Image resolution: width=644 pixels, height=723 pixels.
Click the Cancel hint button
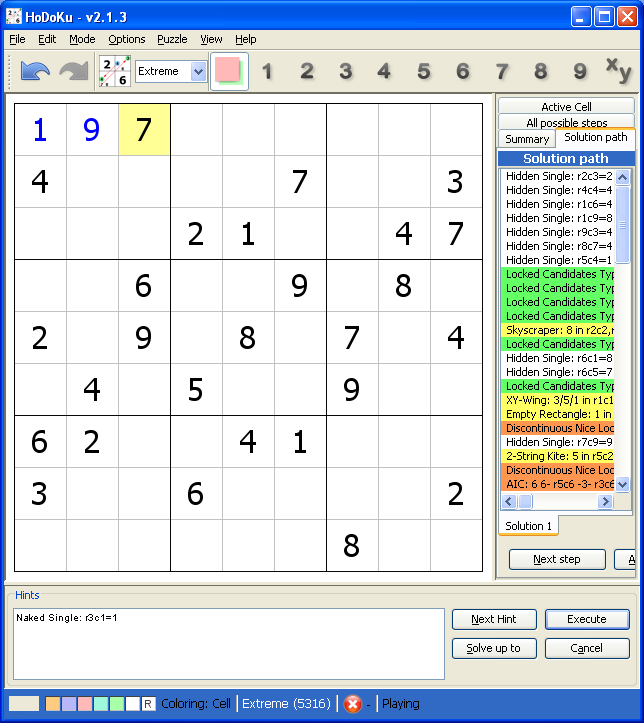[587, 648]
